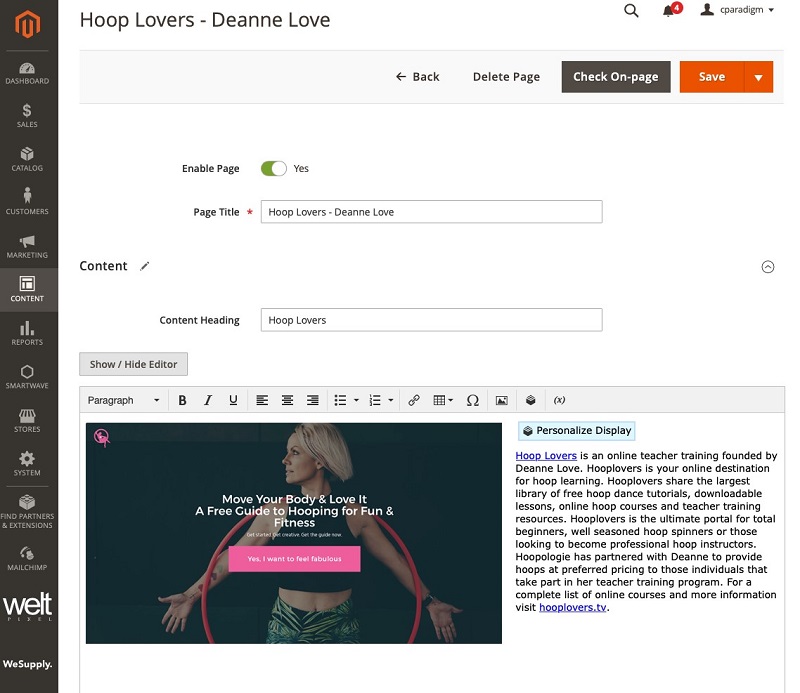Open the Content sidebar menu

(x=28, y=290)
